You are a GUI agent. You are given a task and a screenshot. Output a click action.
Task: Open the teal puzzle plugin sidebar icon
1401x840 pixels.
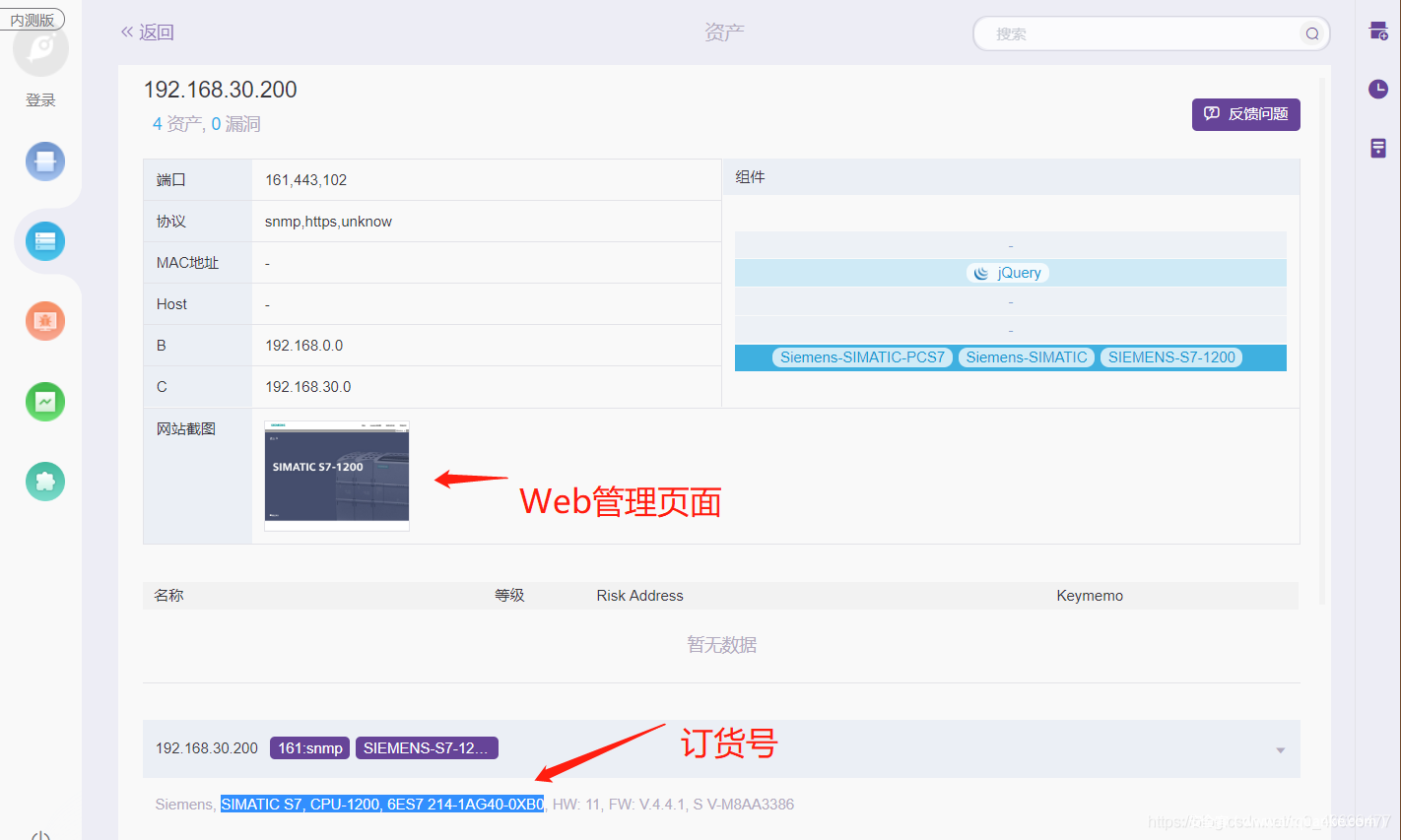coord(45,482)
